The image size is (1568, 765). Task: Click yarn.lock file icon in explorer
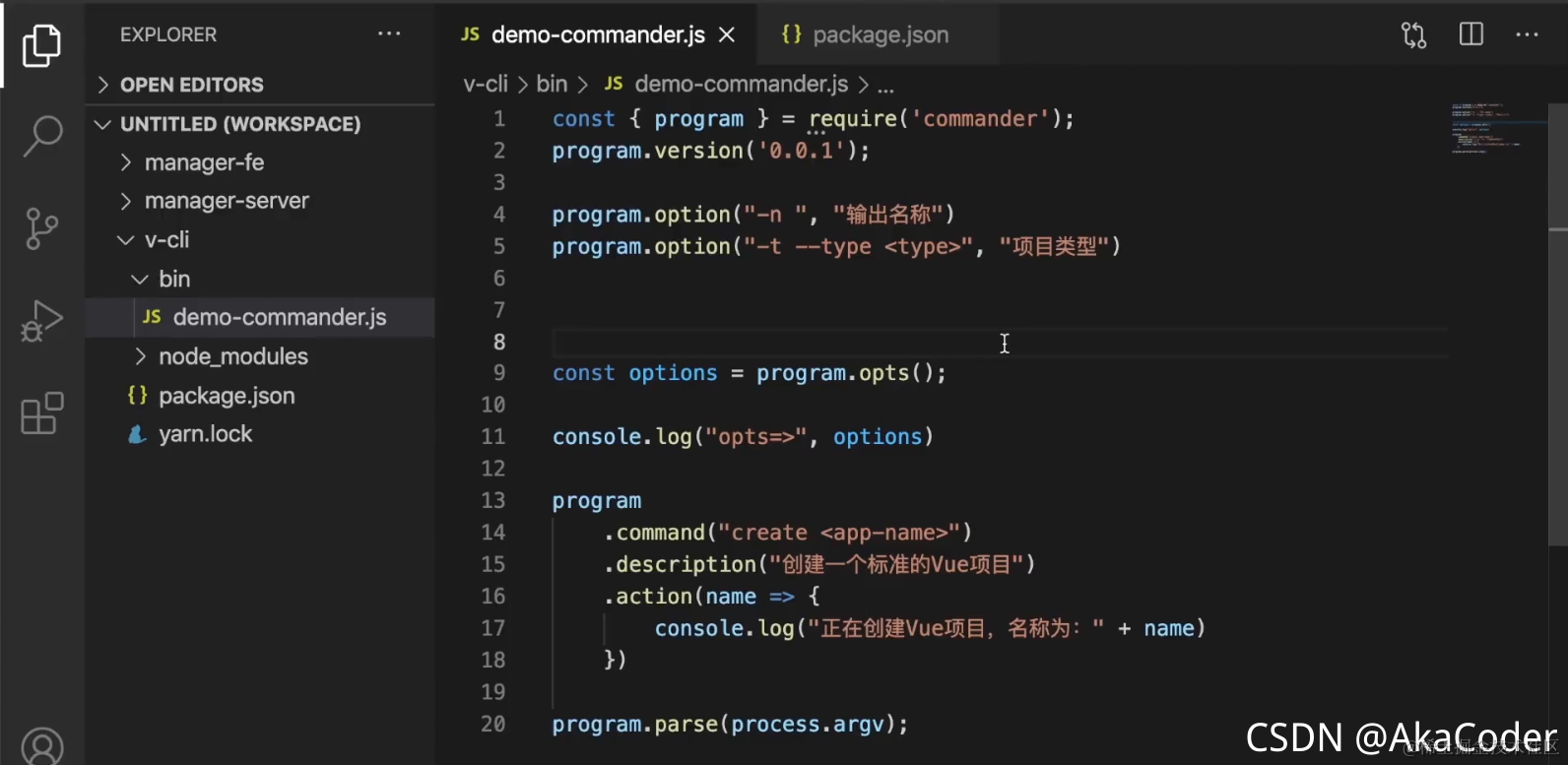click(138, 434)
